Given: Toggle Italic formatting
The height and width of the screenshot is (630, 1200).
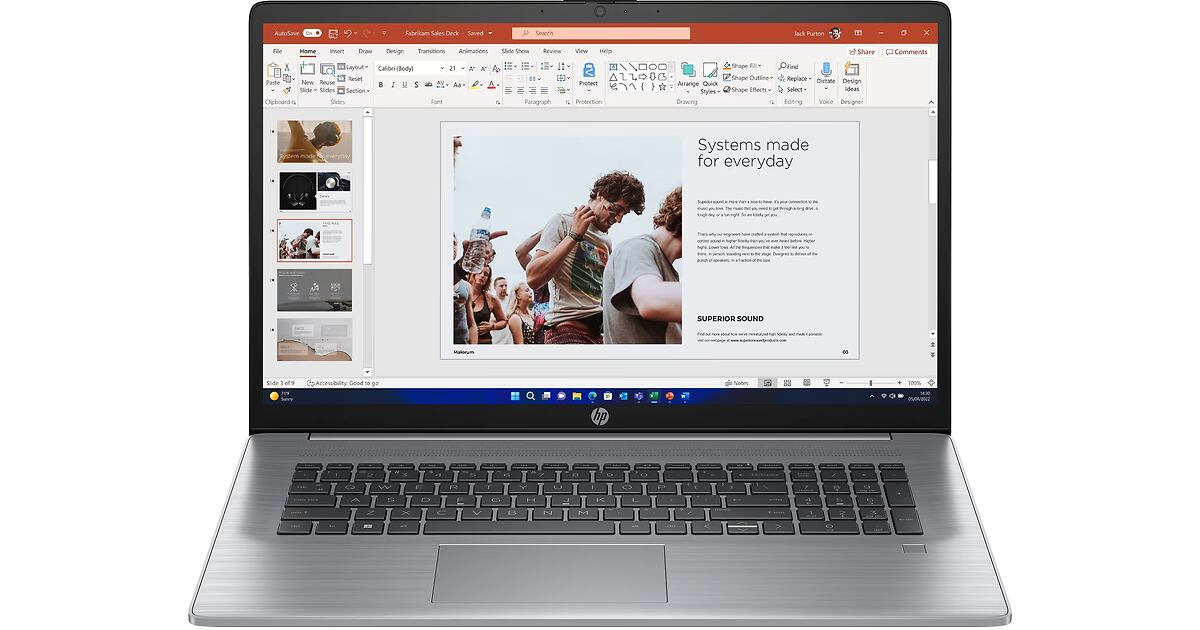Looking at the screenshot, I should [x=392, y=85].
